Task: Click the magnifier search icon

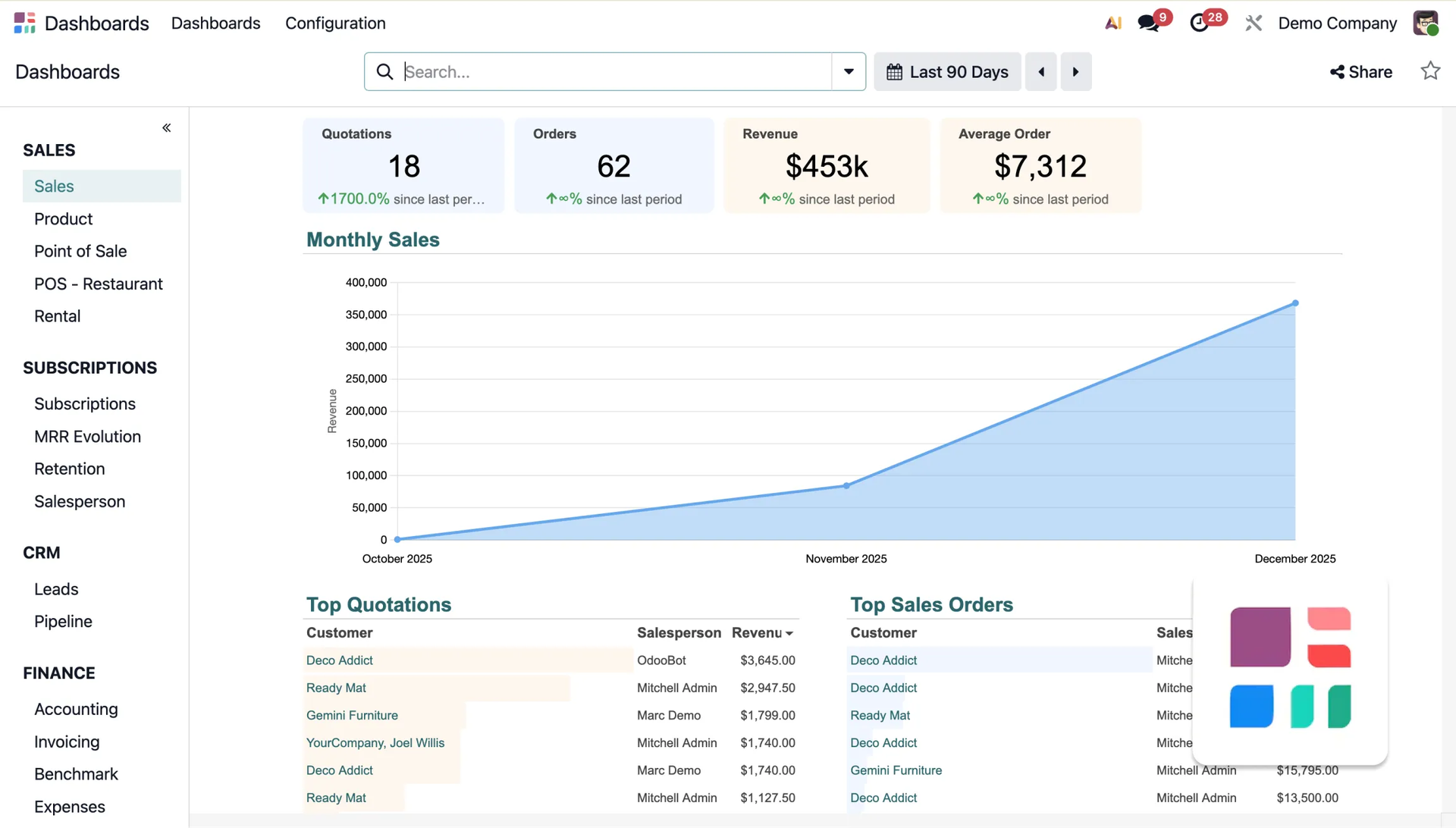Action: point(385,72)
